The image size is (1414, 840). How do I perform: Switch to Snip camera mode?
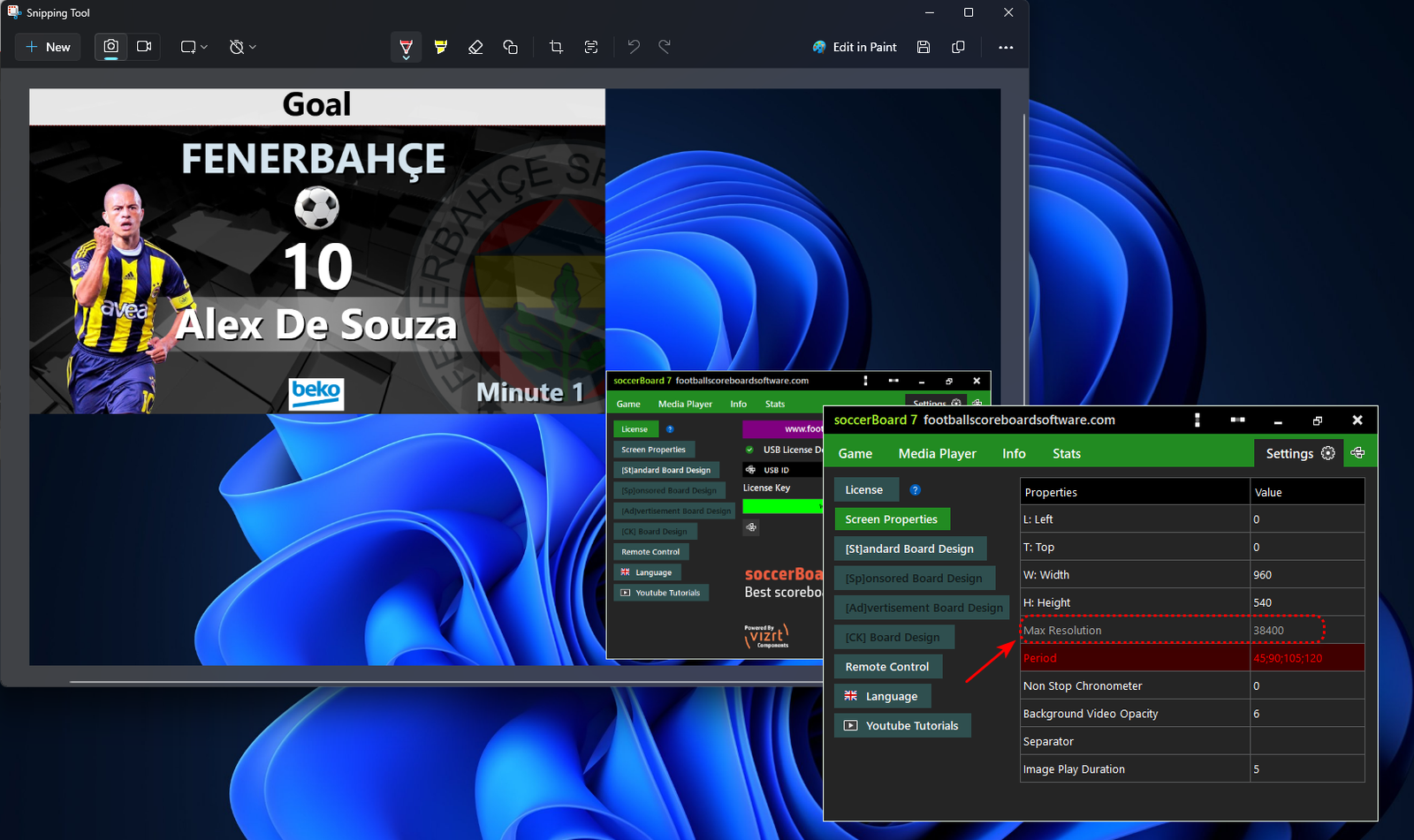point(110,47)
